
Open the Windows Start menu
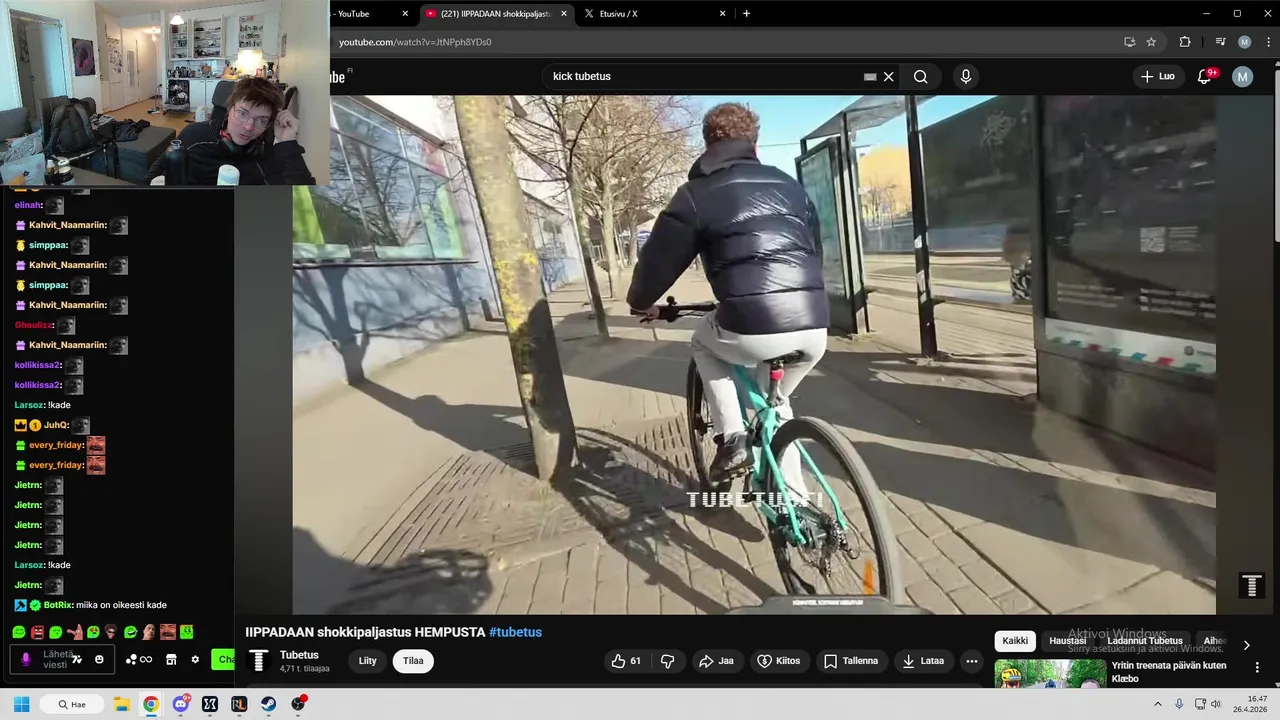coord(21,704)
